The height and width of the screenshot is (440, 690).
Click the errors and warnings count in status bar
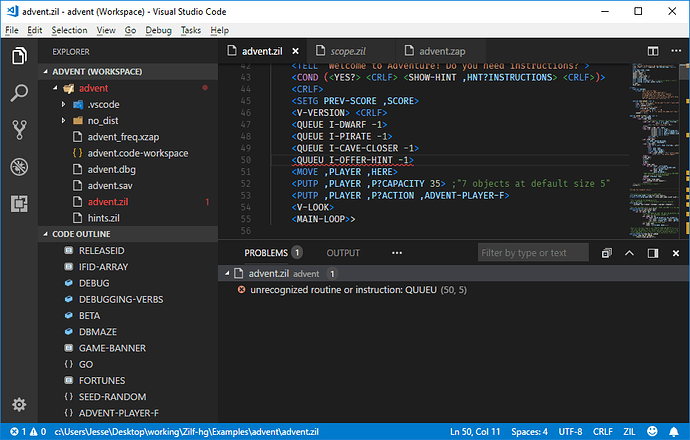tap(28, 432)
